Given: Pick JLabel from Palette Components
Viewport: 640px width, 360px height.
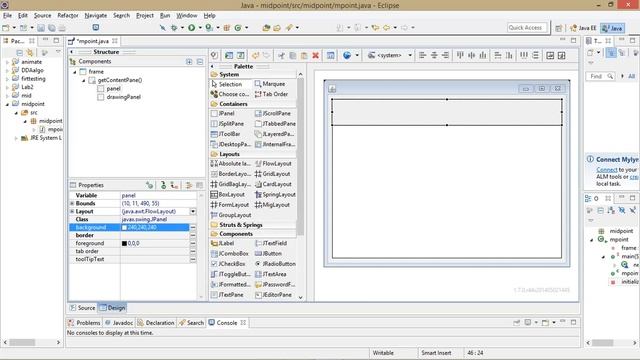Looking at the screenshot, I should click(222, 243).
